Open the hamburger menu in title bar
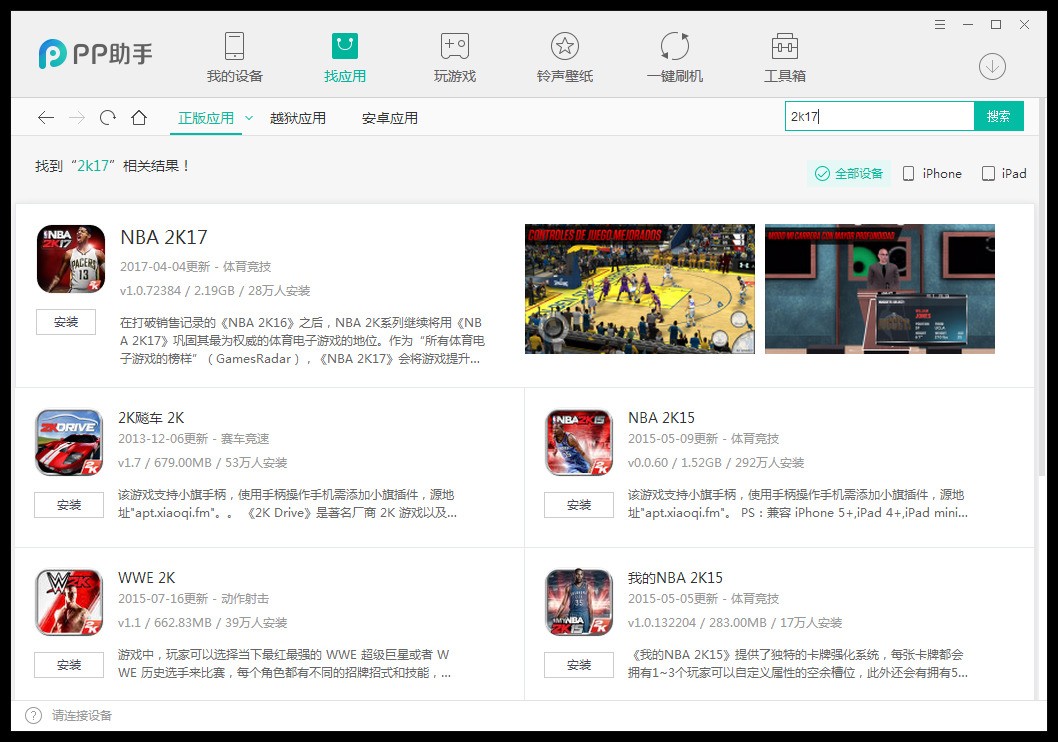The width and height of the screenshot is (1058, 742). point(940,24)
